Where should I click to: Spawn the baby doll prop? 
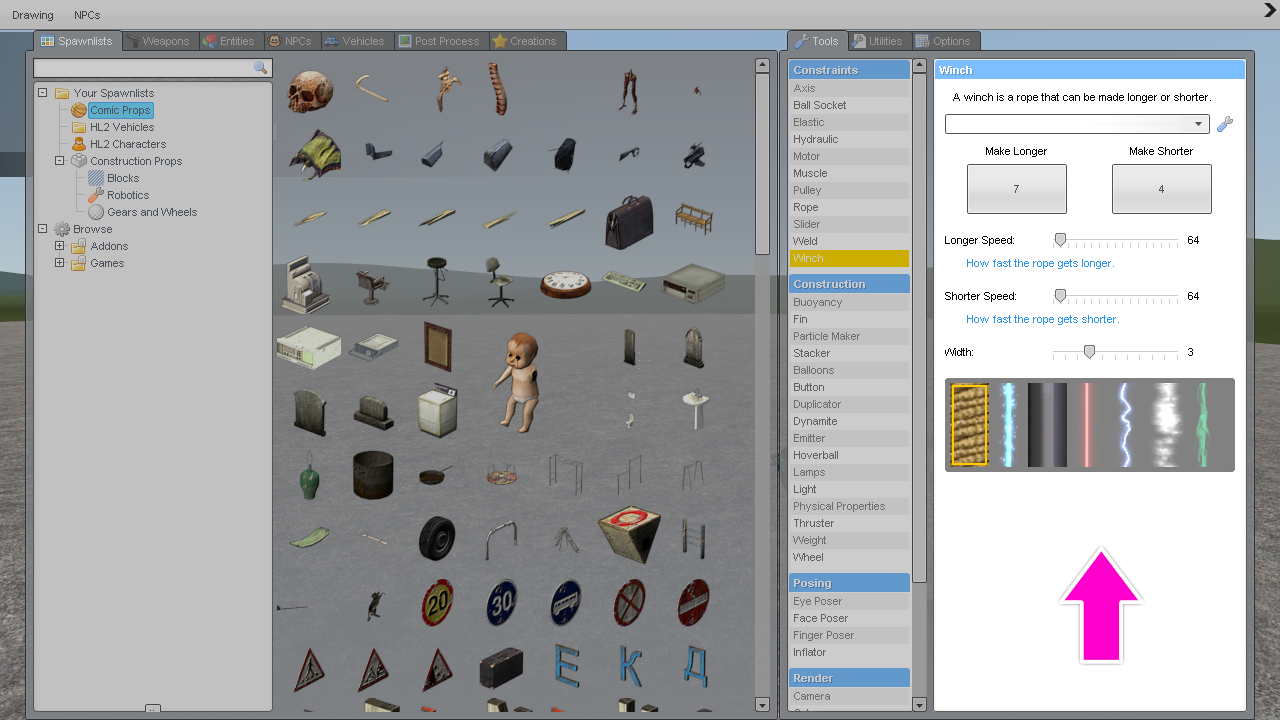pos(516,381)
